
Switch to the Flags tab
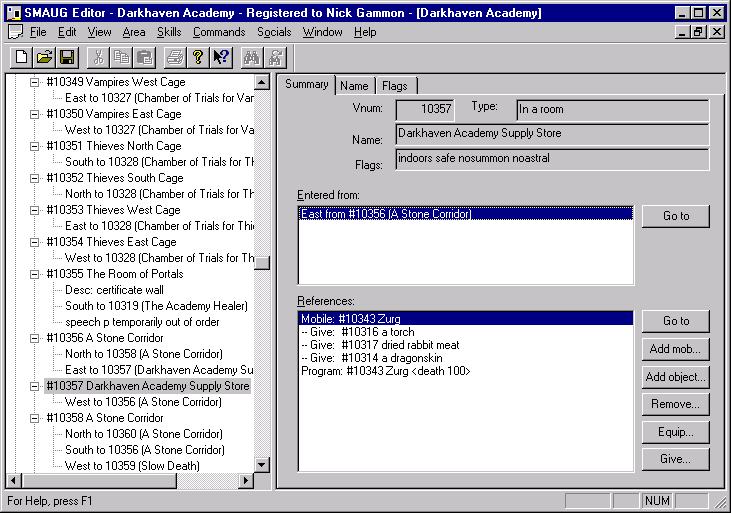[x=395, y=86]
